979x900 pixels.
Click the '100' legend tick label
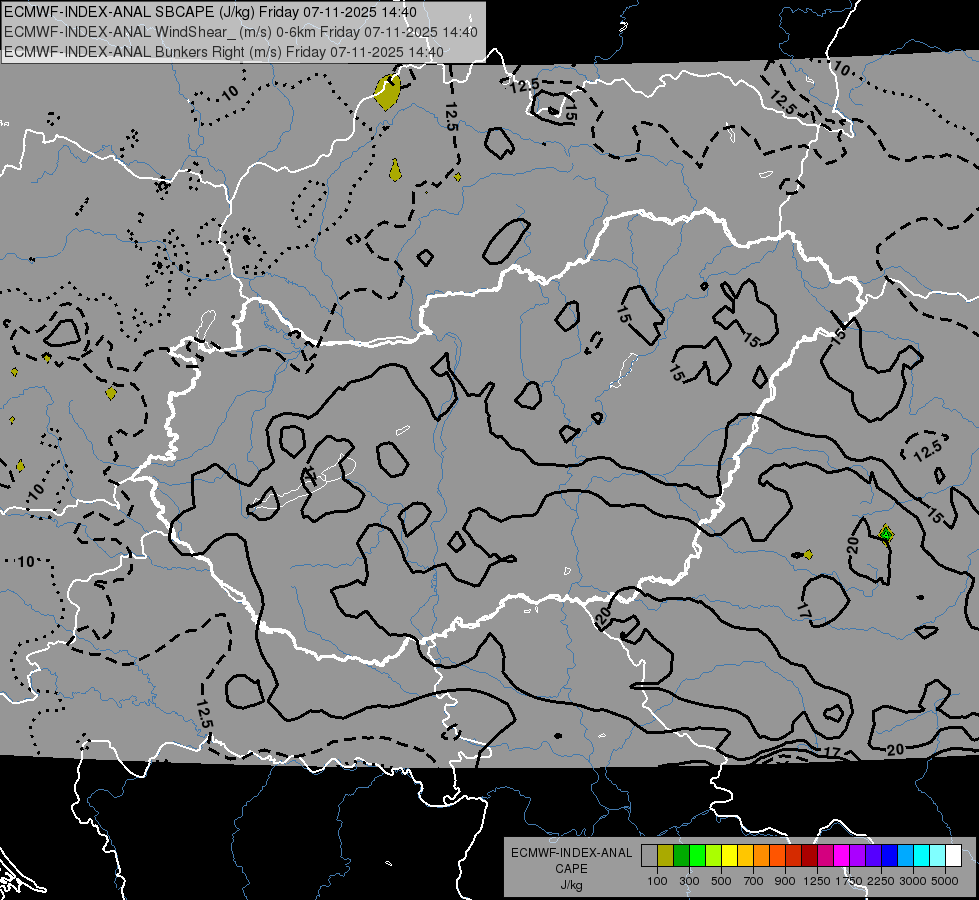coord(657,881)
